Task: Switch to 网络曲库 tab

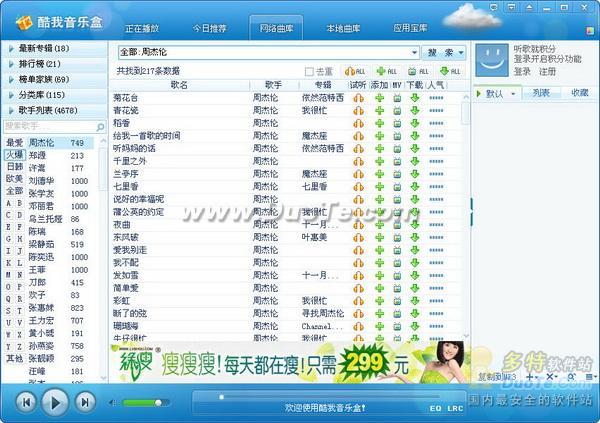Action: click(x=276, y=28)
